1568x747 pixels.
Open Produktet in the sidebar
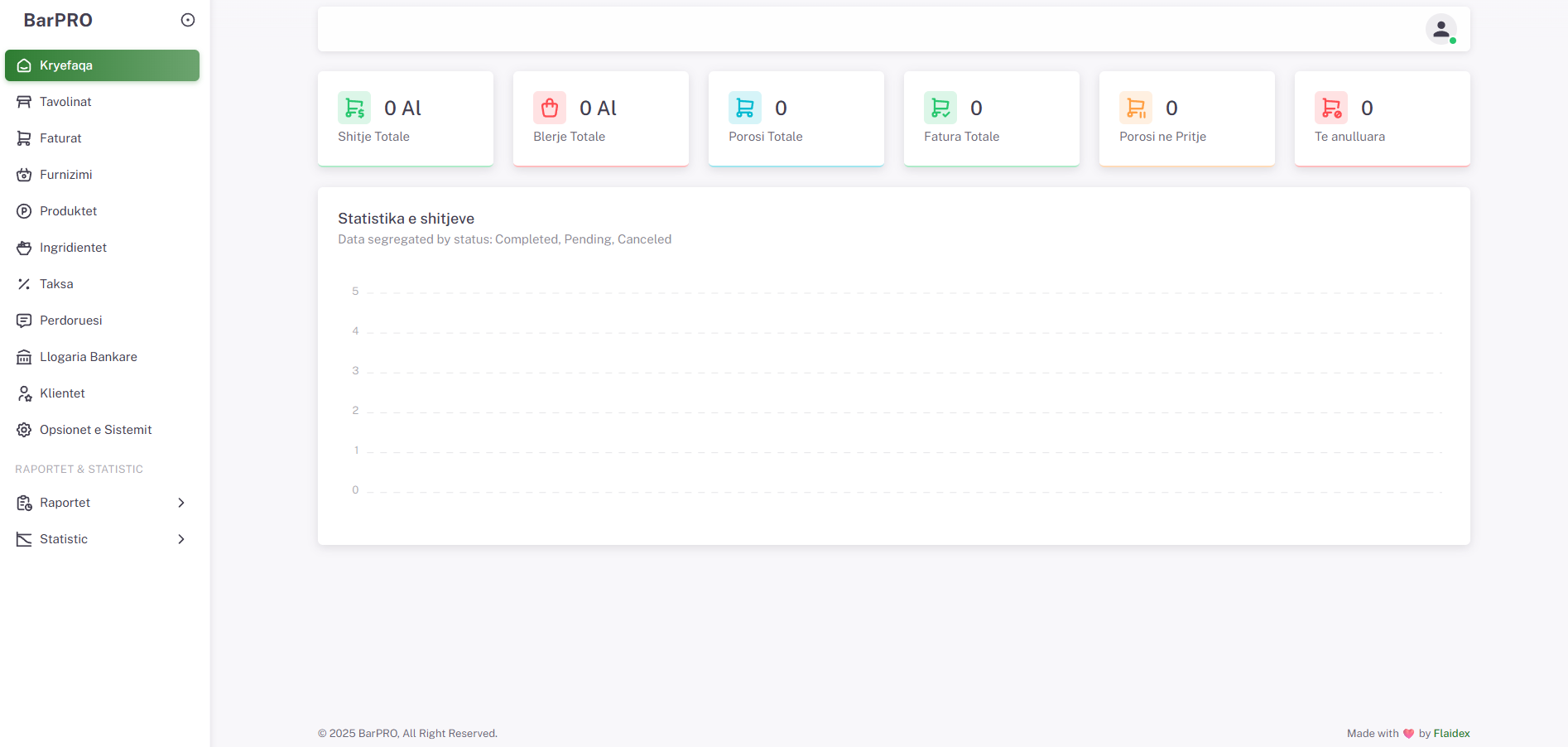102,211
